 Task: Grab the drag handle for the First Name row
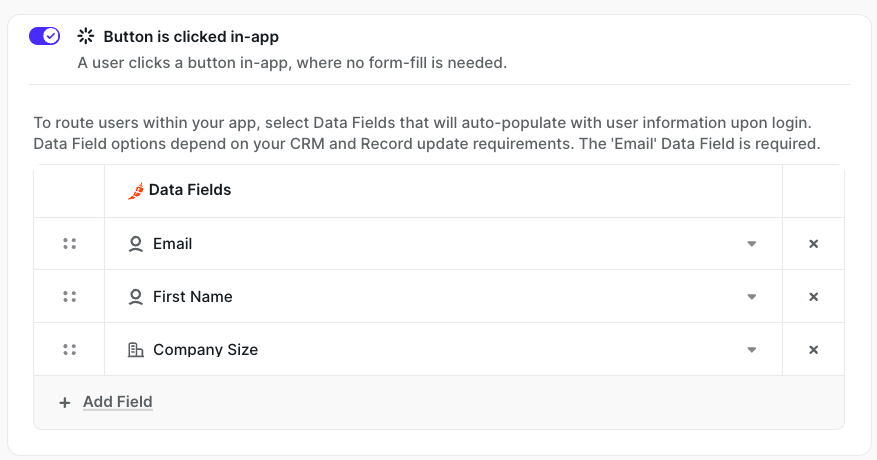pos(69,297)
